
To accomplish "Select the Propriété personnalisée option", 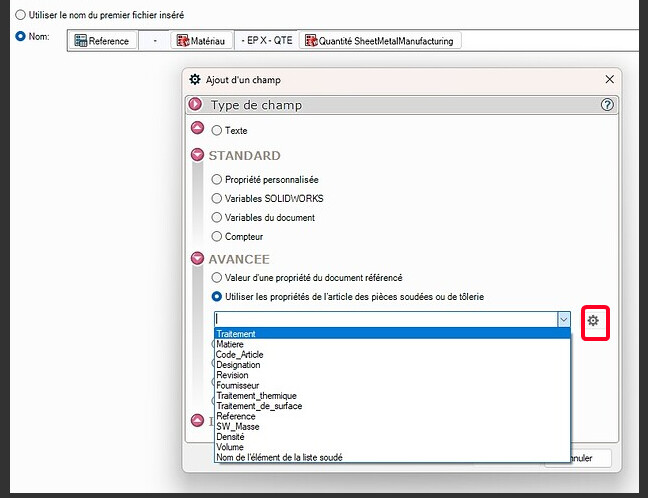I will (217, 179).
